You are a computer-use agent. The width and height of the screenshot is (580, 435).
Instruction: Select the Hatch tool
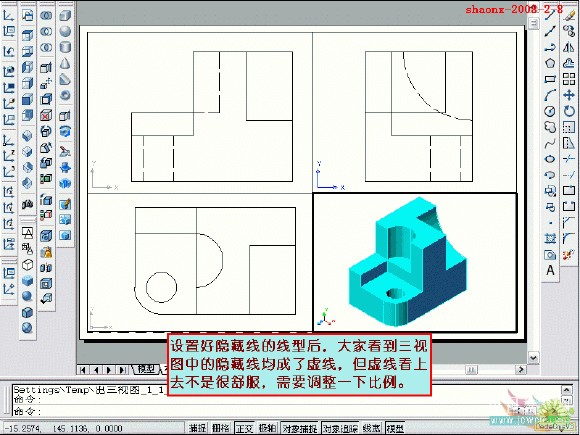pos(550,238)
